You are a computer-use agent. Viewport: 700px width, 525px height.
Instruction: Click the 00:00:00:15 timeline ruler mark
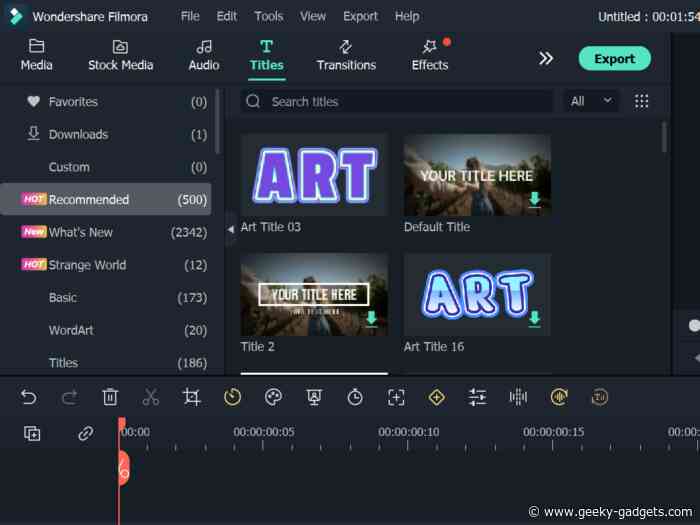[553, 432]
